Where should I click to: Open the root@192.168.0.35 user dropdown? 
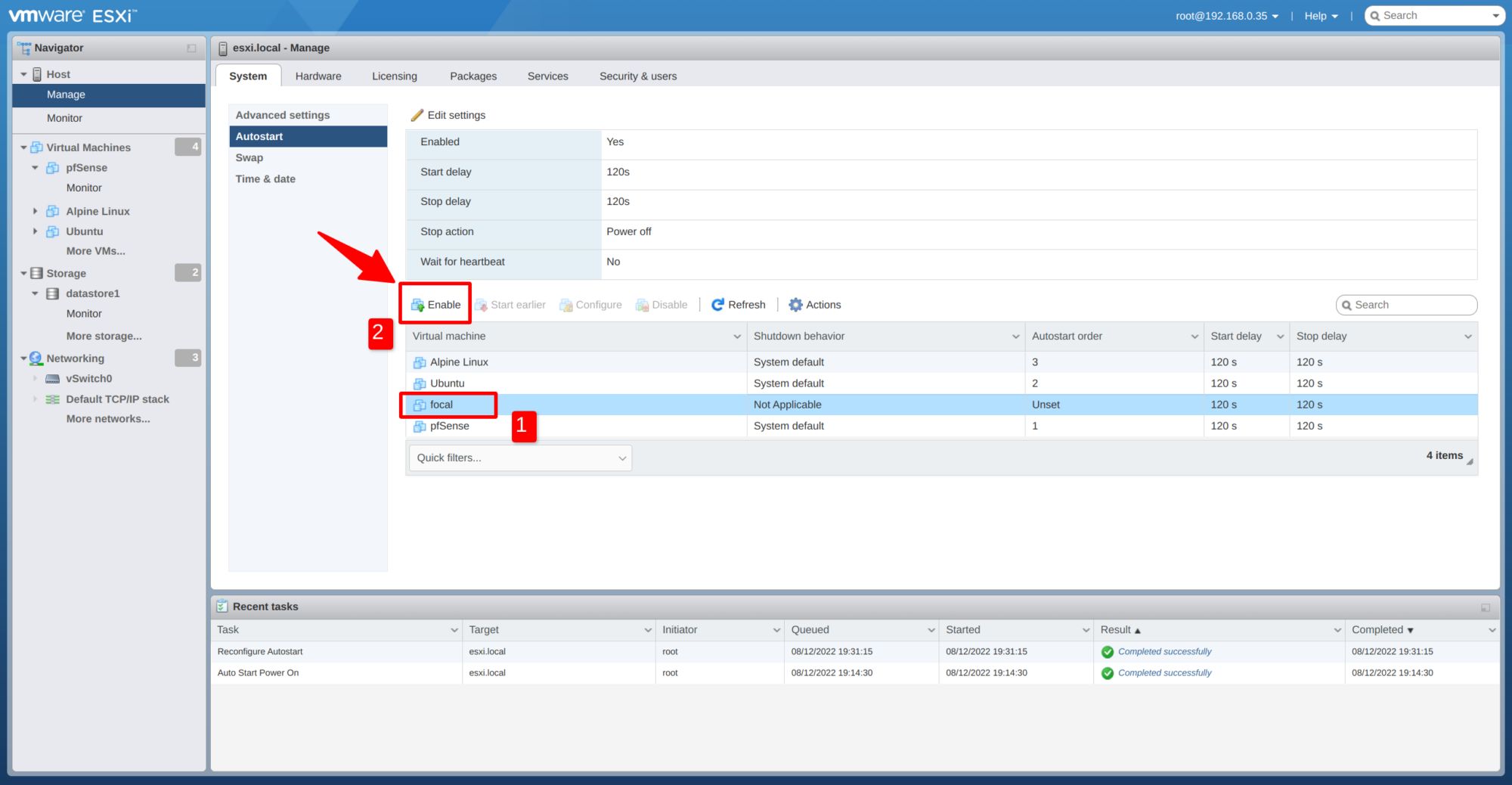[x=1226, y=16]
